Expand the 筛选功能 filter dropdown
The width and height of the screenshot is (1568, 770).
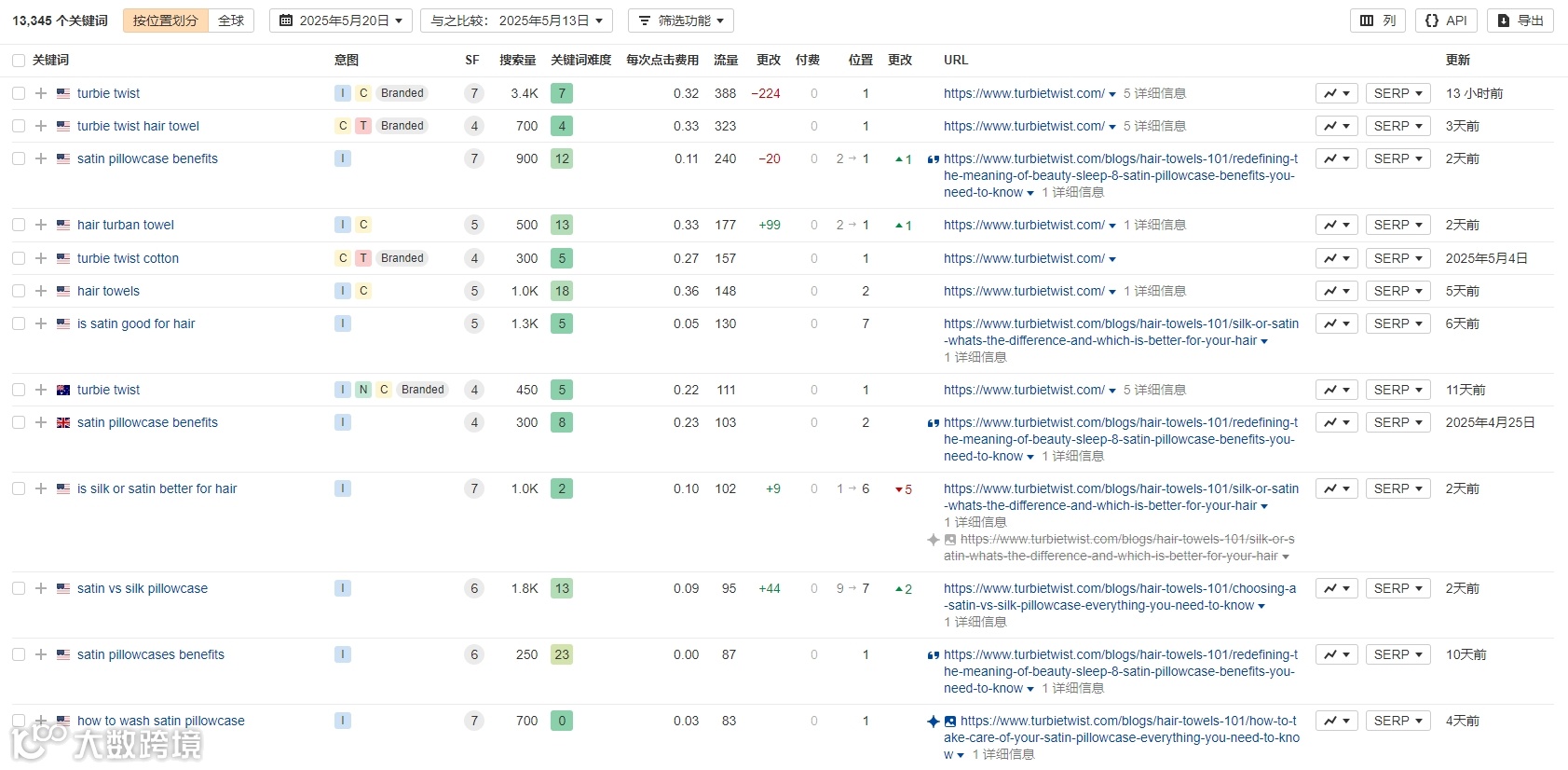(681, 21)
